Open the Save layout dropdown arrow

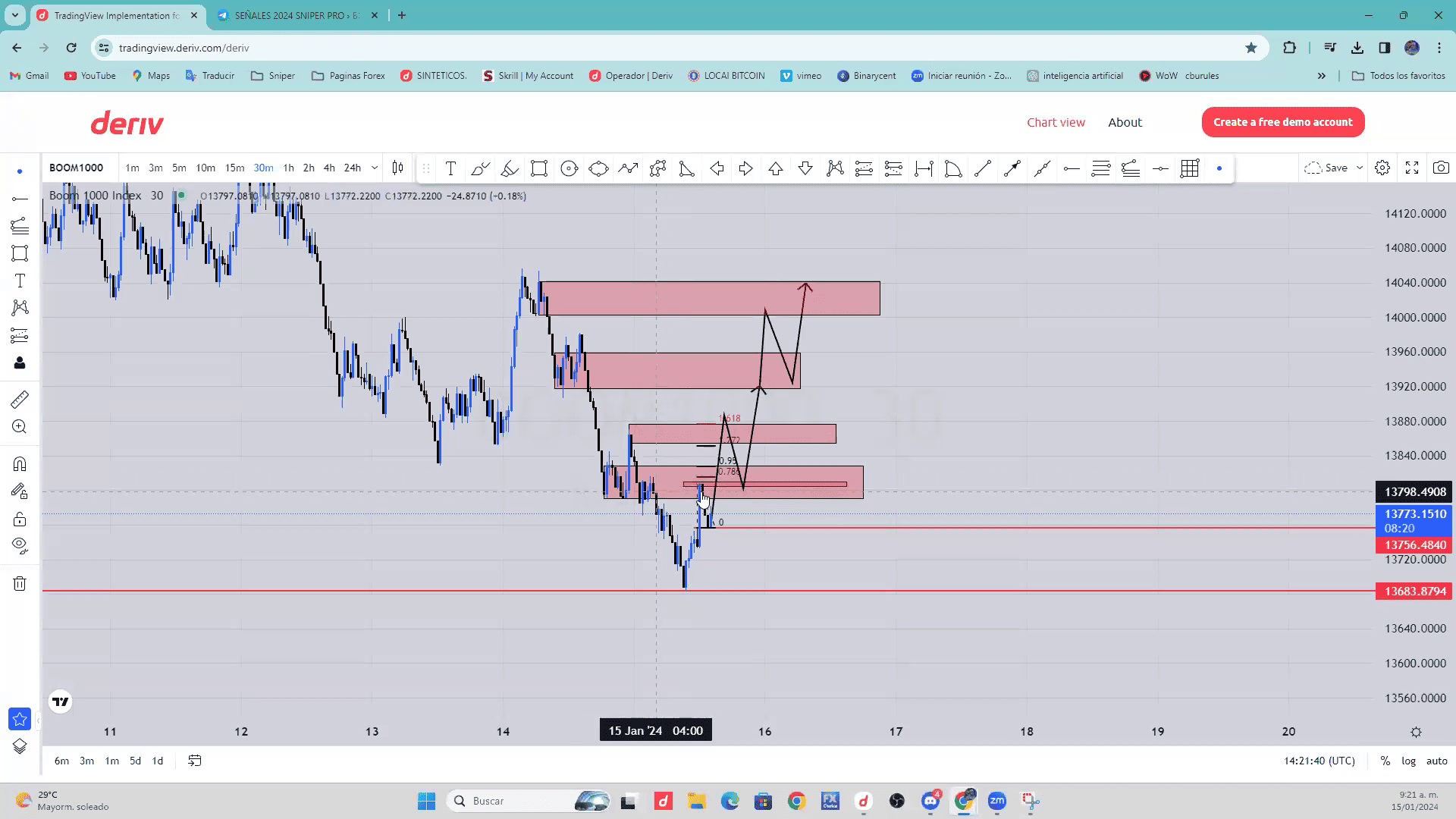click(x=1360, y=168)
